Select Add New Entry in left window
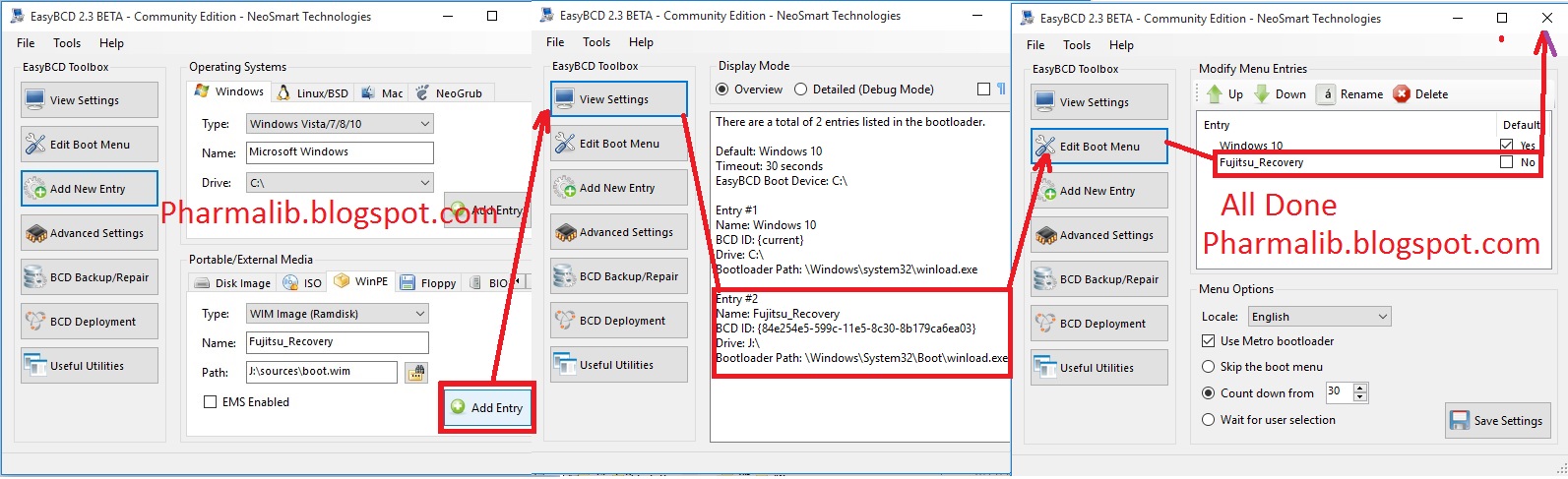1568x479 pixels. click(90, 189)
